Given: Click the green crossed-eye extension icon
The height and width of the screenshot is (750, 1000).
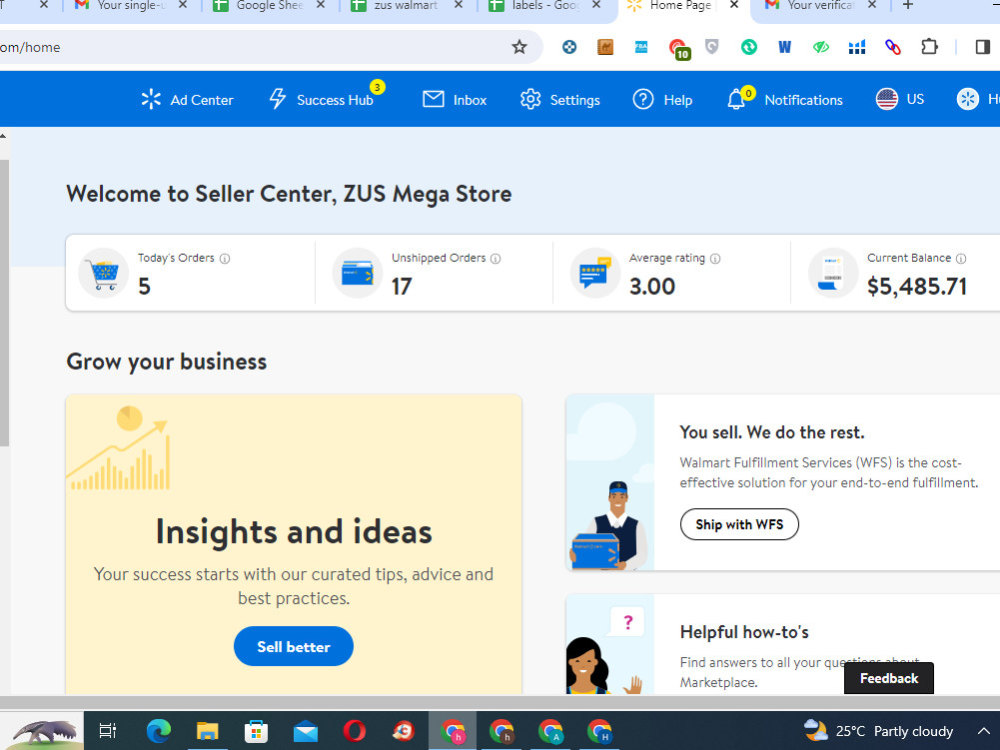Looking at the screenshot, I should click(821, 47).
